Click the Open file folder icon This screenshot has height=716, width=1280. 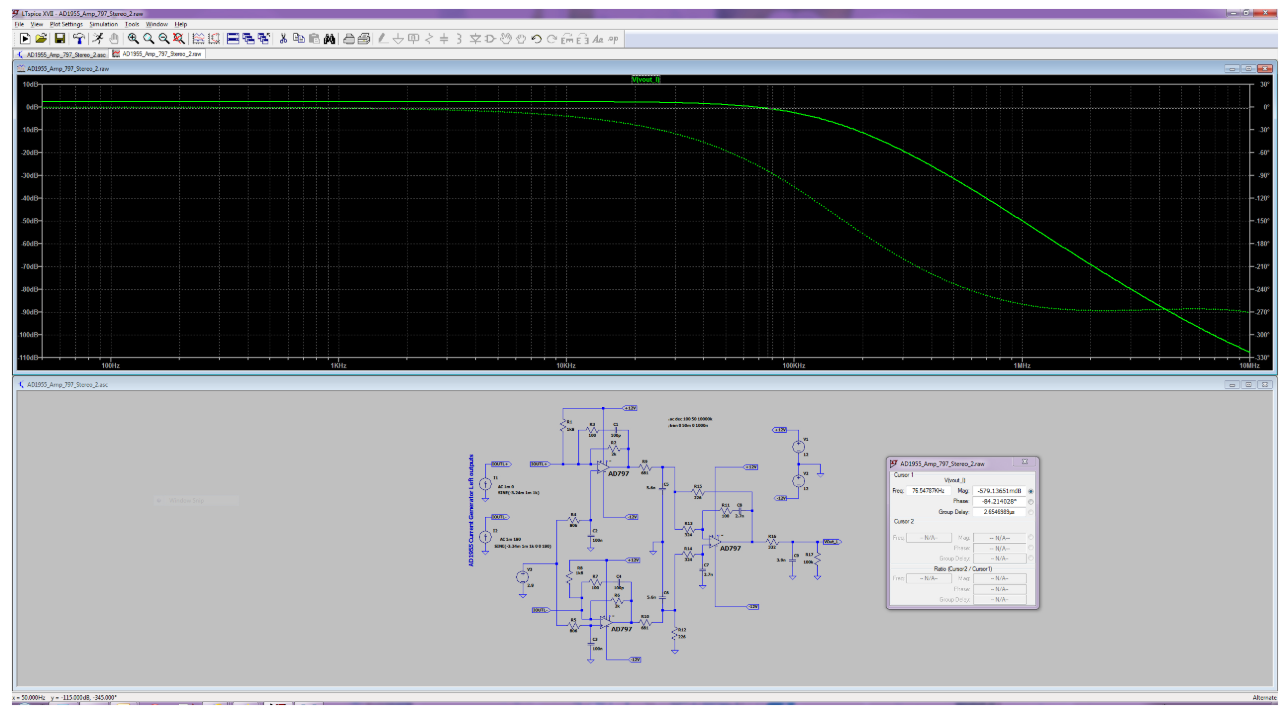click(42, 38)
